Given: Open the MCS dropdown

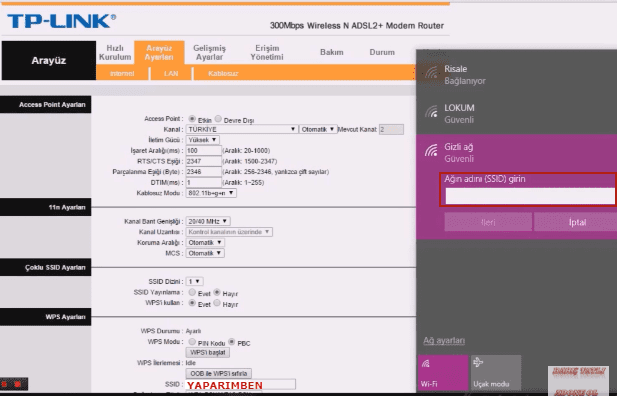Looking at the screenshot, I should click(x=205, y=253).
